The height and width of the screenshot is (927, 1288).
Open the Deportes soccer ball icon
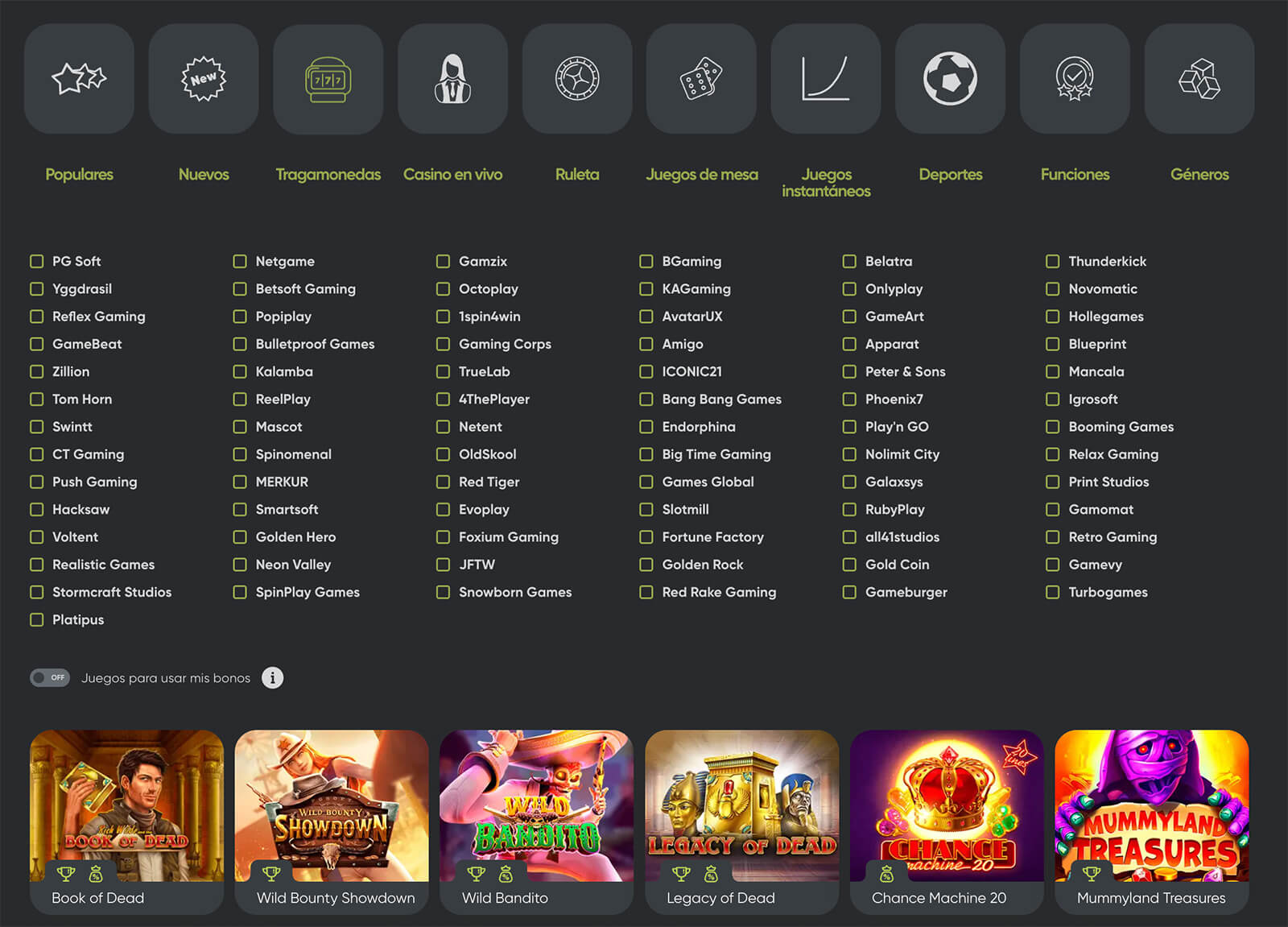950,79
